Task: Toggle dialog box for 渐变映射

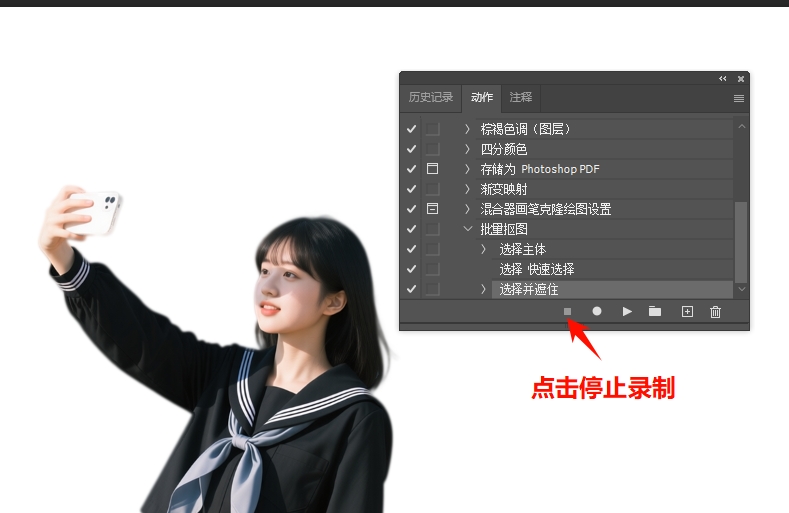Action: pos(432,189)
